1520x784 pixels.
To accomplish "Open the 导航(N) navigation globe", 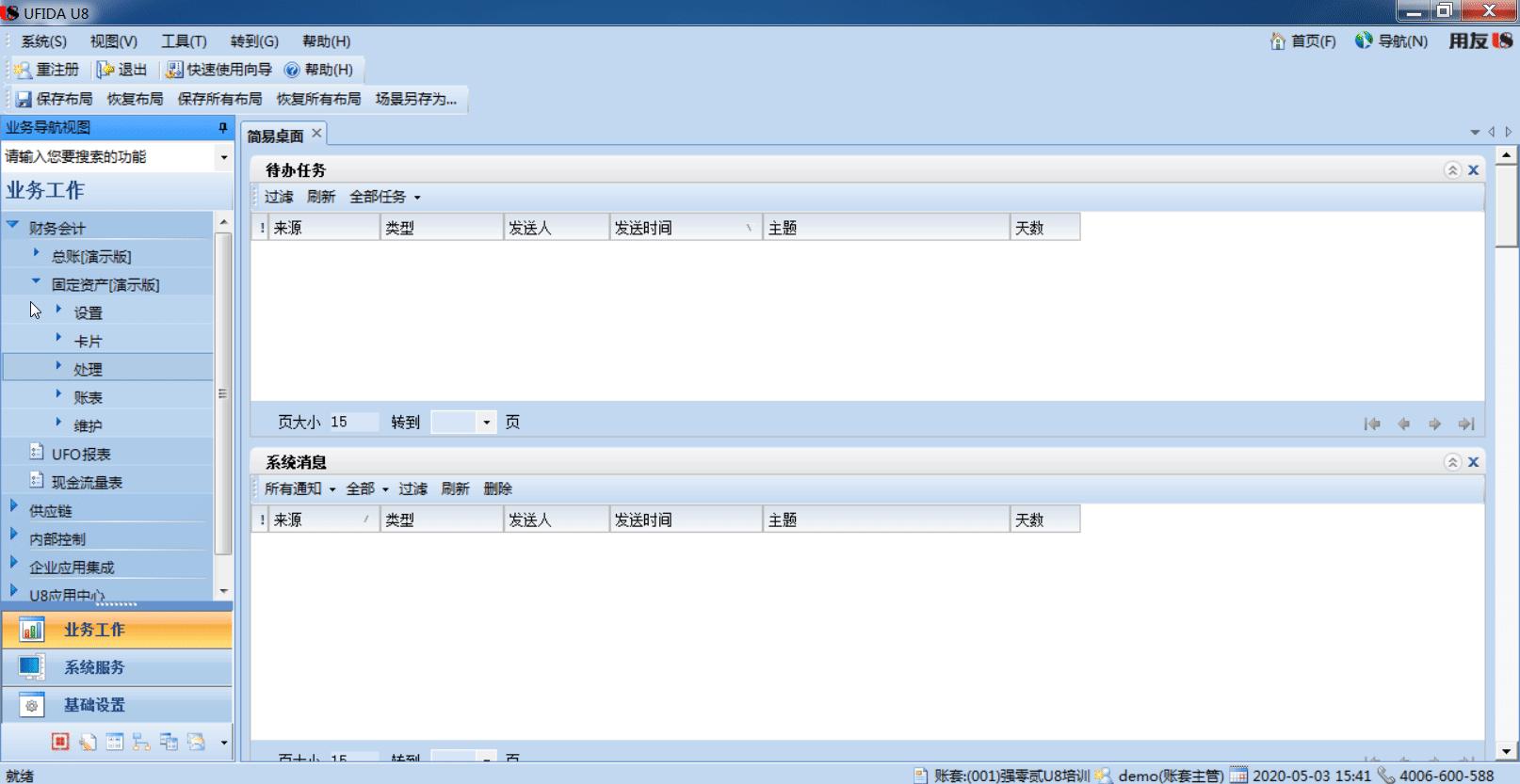I will tap(1391, 41).
